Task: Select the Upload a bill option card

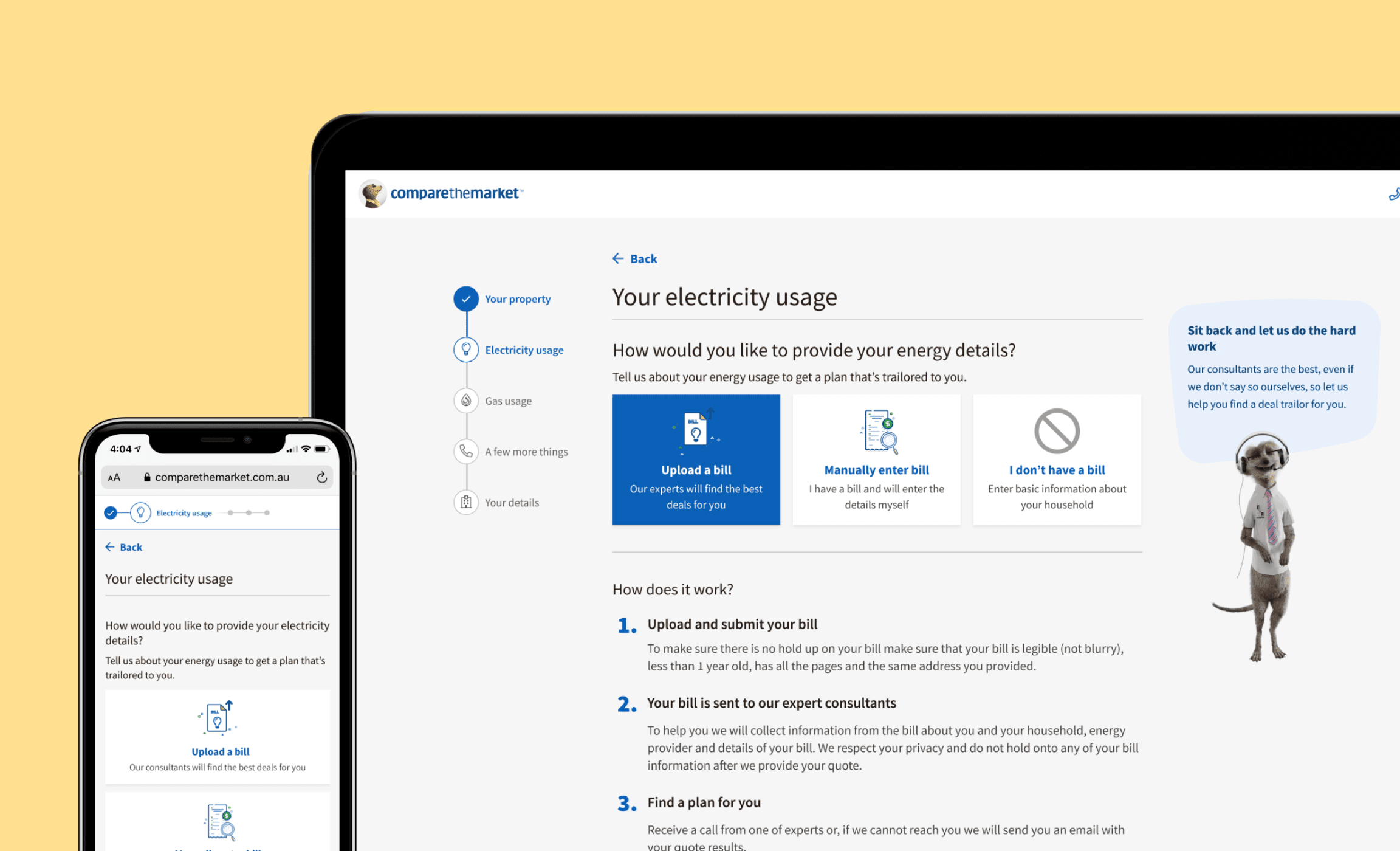Action: (696, 460)
